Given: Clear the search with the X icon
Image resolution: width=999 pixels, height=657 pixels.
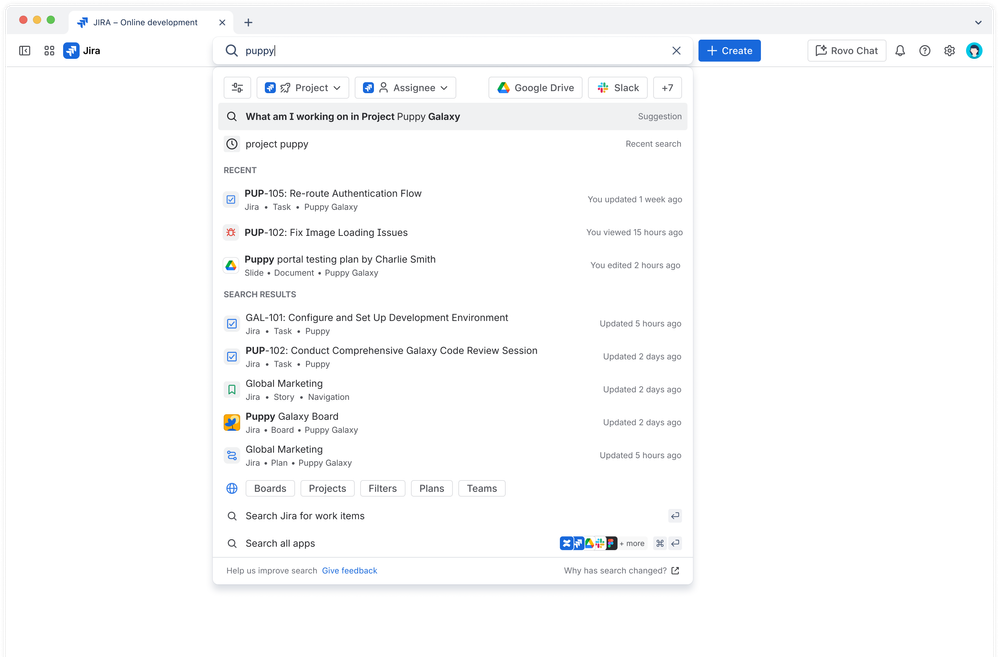Looking at the screenshot, I should click(x=677, y=51).
